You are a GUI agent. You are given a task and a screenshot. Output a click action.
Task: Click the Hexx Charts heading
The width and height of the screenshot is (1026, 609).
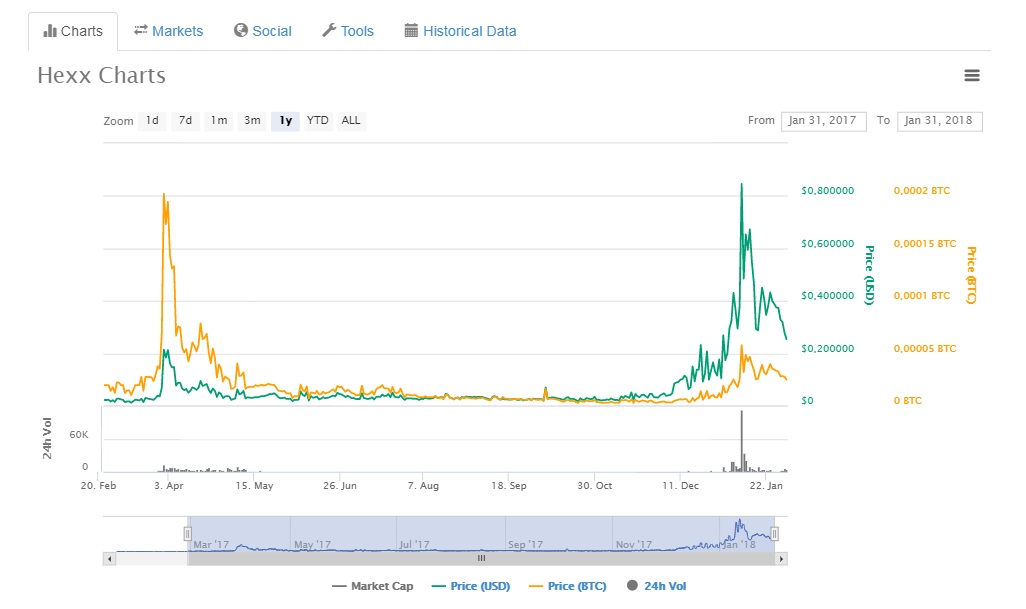point(101,75)
